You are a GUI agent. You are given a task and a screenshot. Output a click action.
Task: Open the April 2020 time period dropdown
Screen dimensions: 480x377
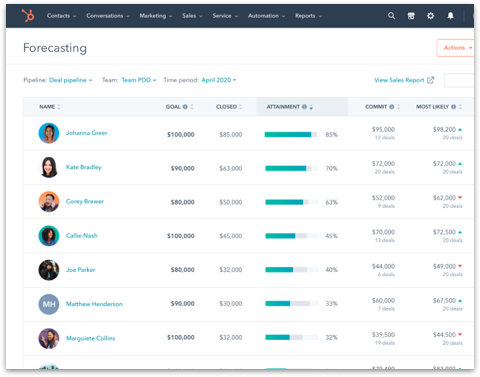coord(219,80)
